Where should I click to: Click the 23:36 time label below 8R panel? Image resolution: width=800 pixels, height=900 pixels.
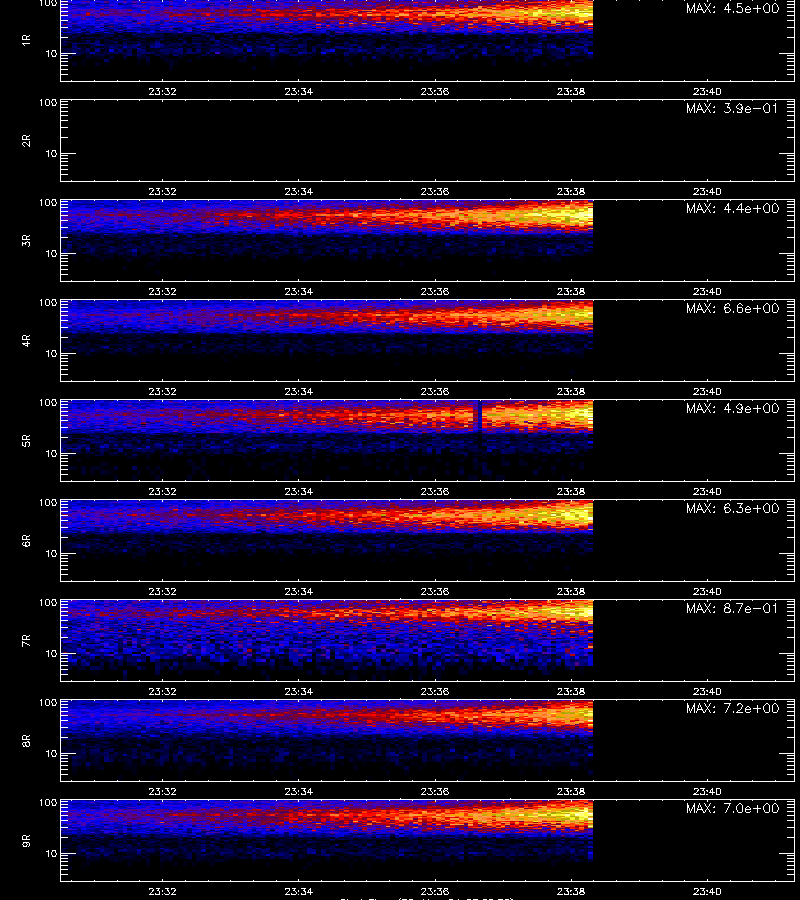tap(434, 791)
